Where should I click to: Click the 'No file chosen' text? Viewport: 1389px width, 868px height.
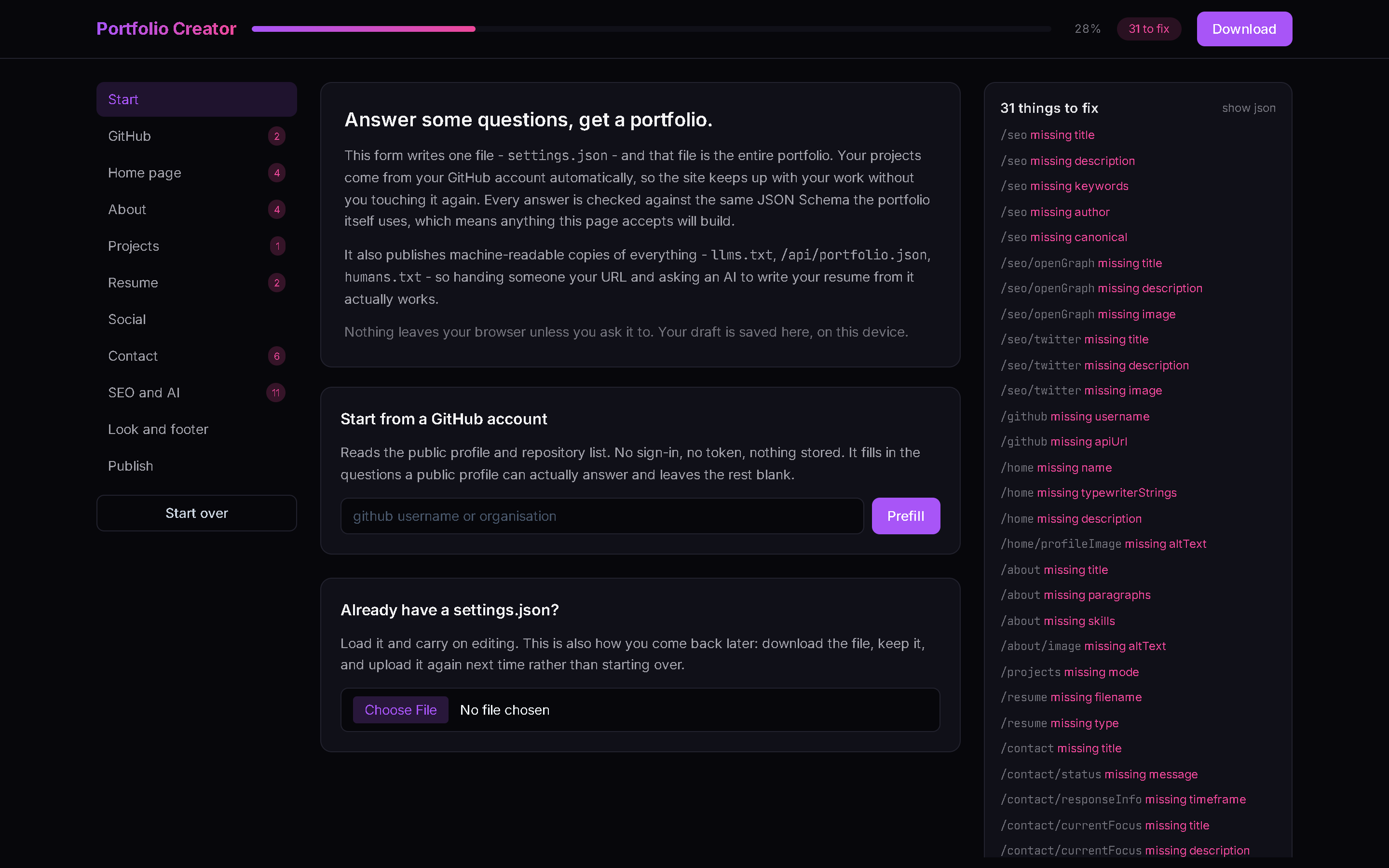point(504,710)
